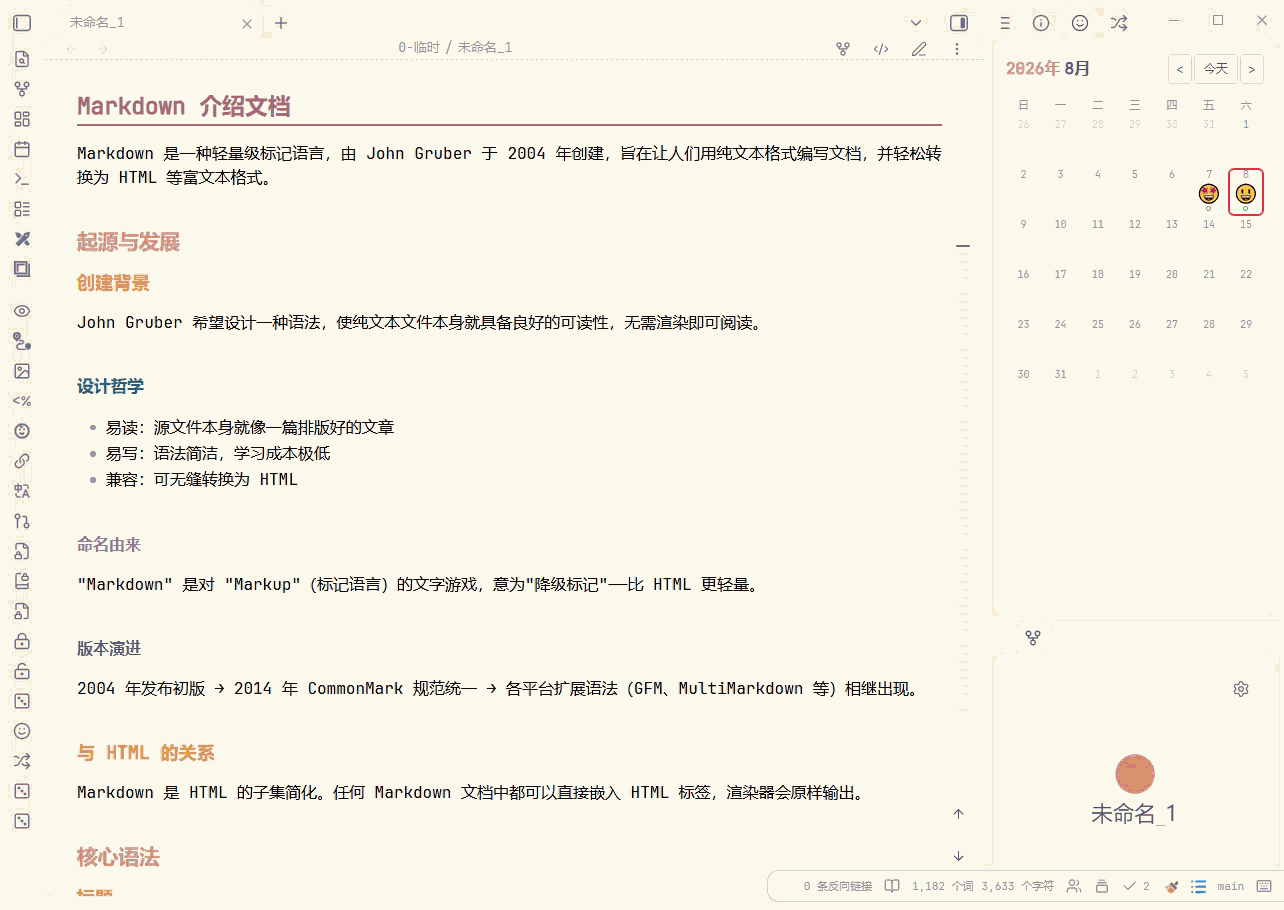Click the shuffle random note icon in left ribbon
Viewport: 1284px width, 910px height.
22,761
